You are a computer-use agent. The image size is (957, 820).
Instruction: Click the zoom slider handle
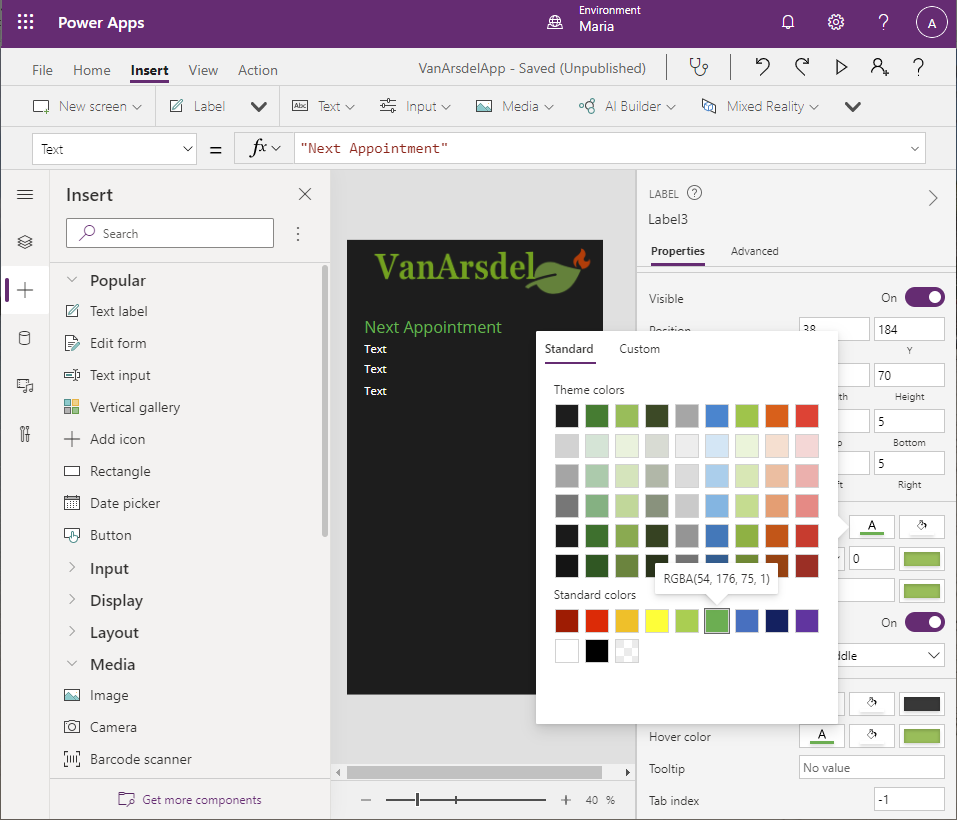pos(417,800)
